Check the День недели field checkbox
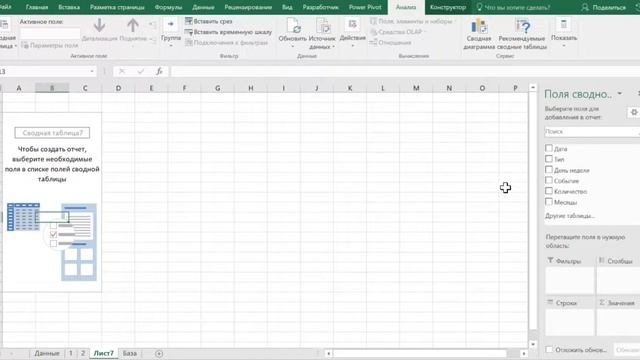The width and height of the screenshot is (640, 360). (x=549, y=169)
